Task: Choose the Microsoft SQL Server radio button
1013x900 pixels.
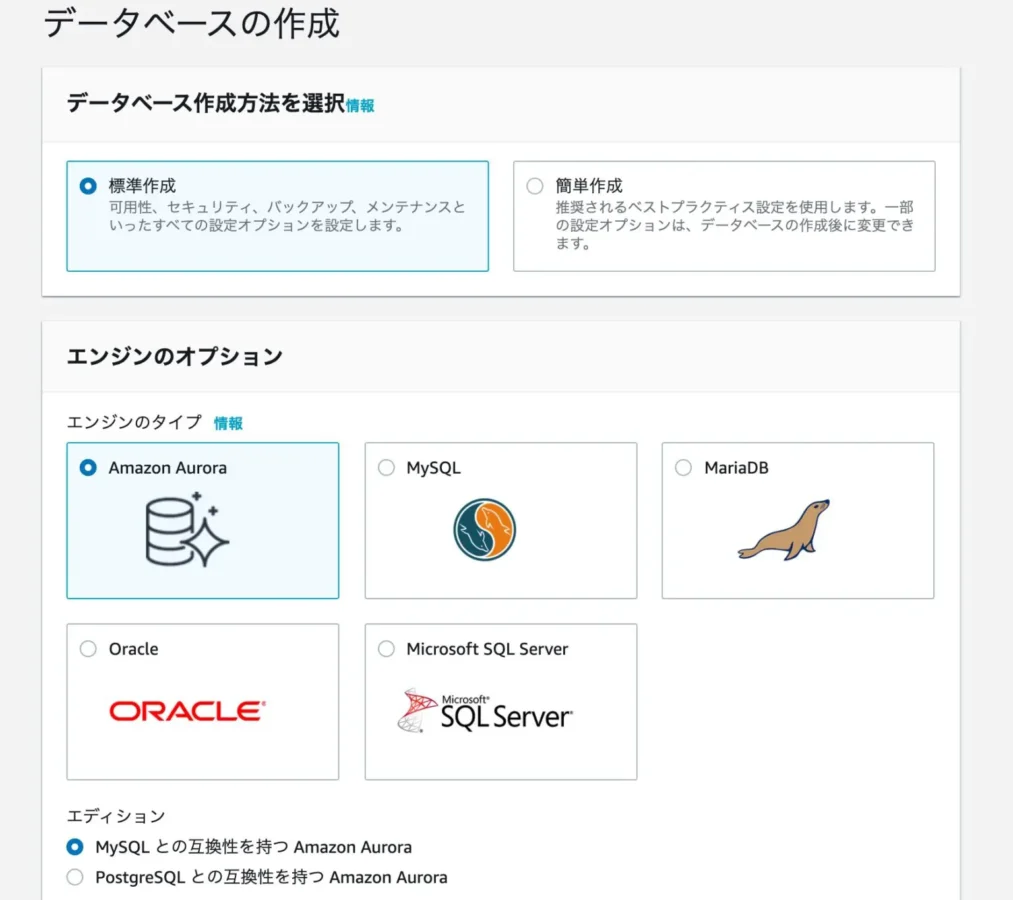Action: pyautogui.click(x=386, y=649)
